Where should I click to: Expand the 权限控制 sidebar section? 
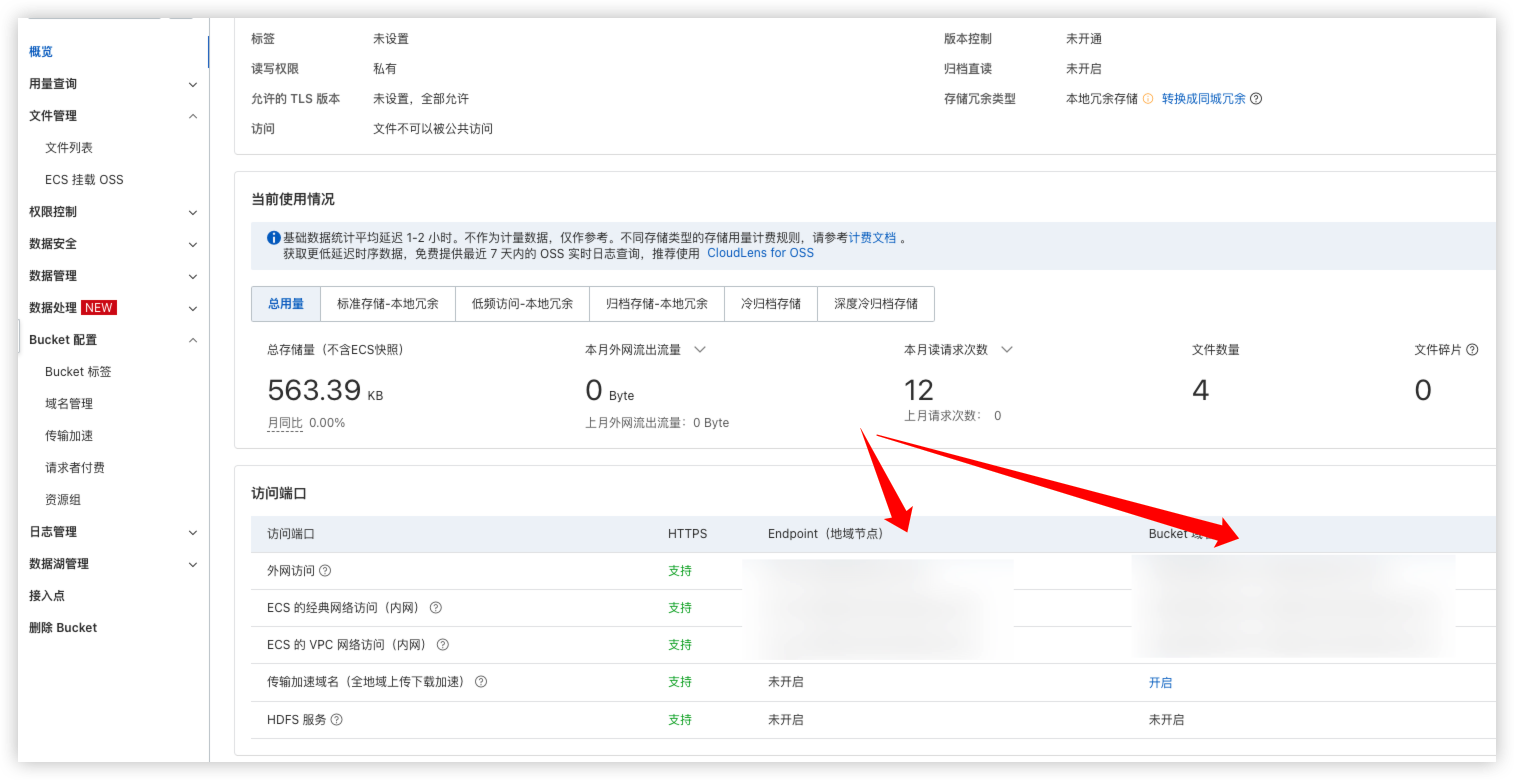coord(113,212)
